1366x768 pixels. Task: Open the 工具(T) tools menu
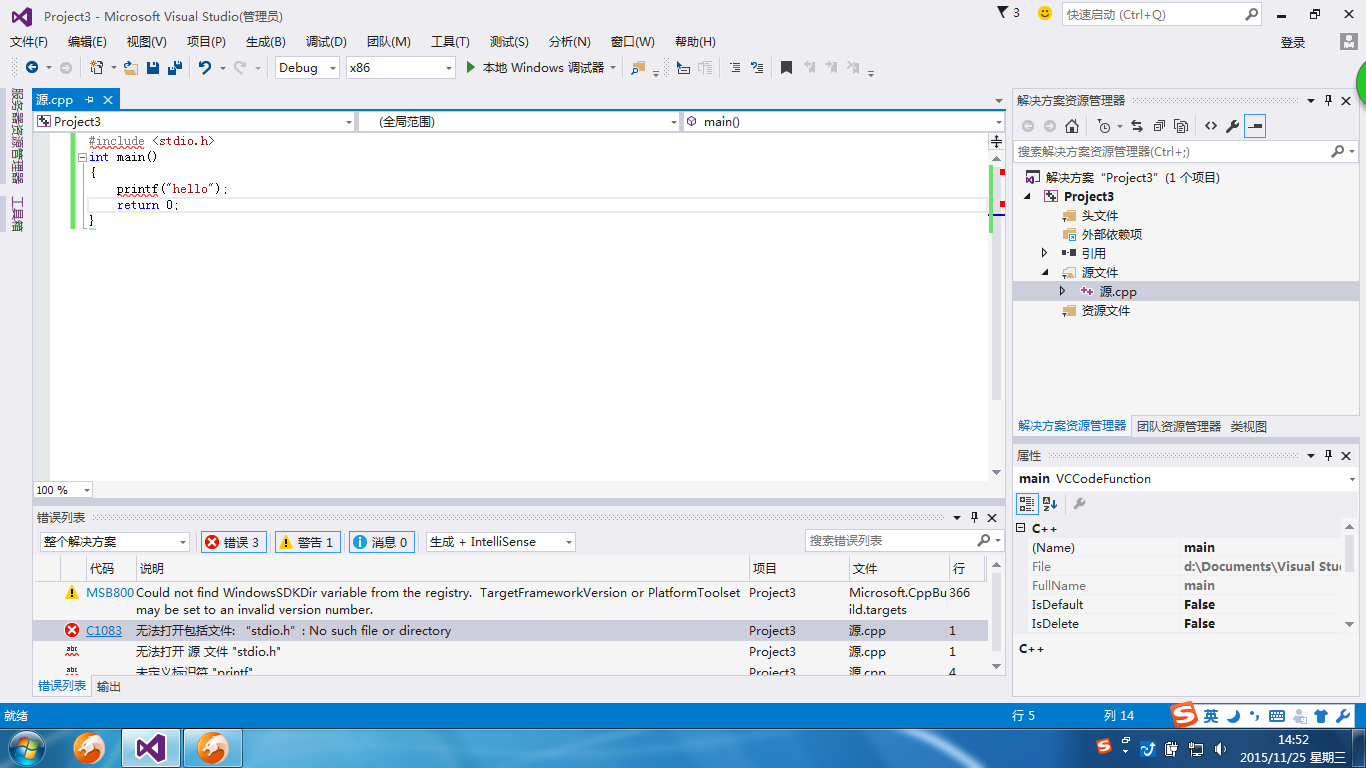(450, 42)
